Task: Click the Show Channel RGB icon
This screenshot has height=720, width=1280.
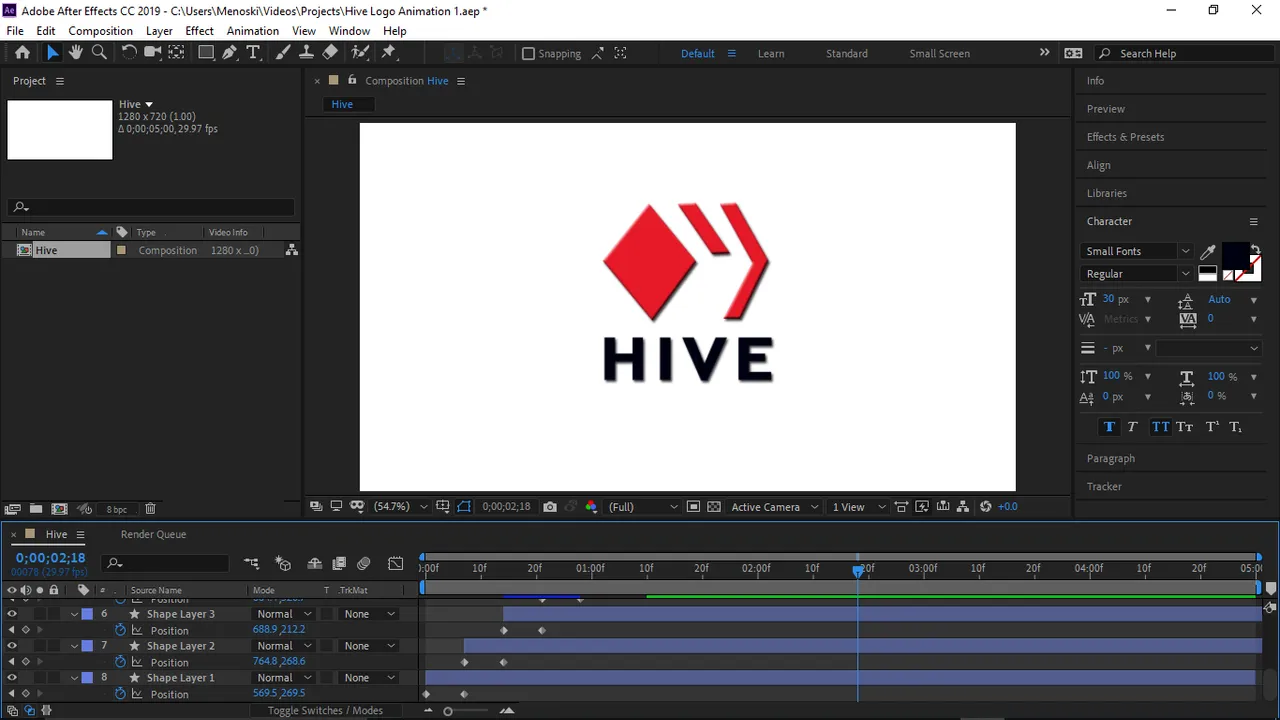Action: 591,507
